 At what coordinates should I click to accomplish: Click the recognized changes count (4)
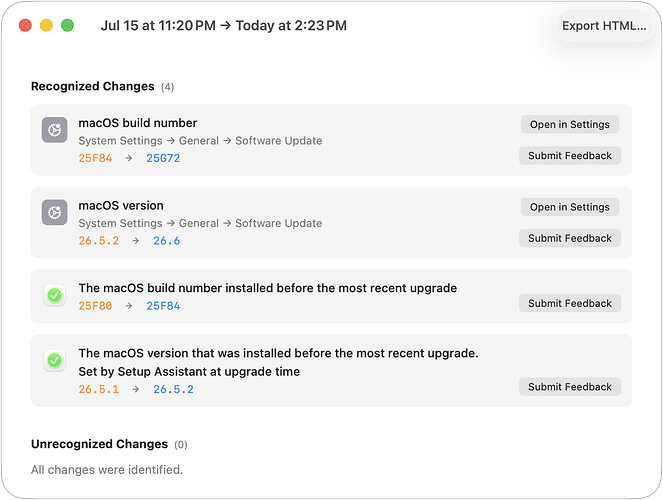click(167, 87)
